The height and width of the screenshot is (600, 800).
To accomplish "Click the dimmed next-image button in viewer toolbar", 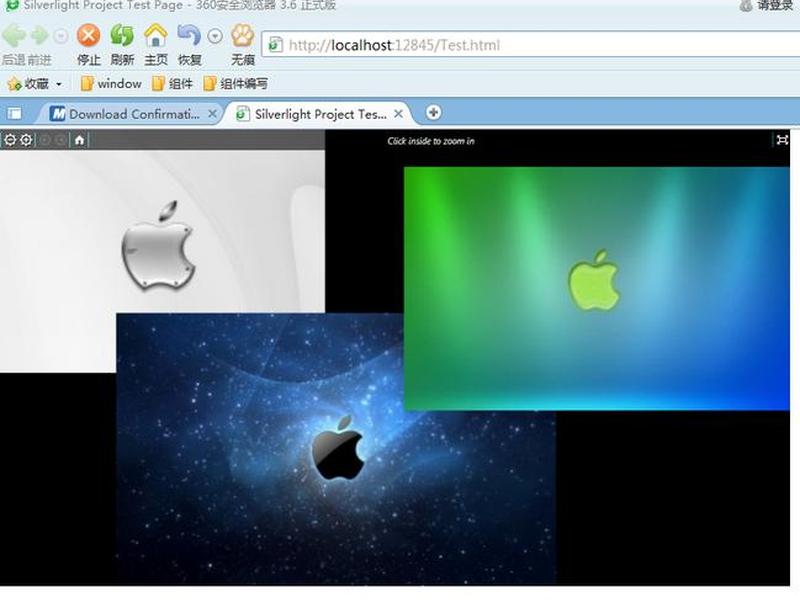I will click(x=61, y=140).
